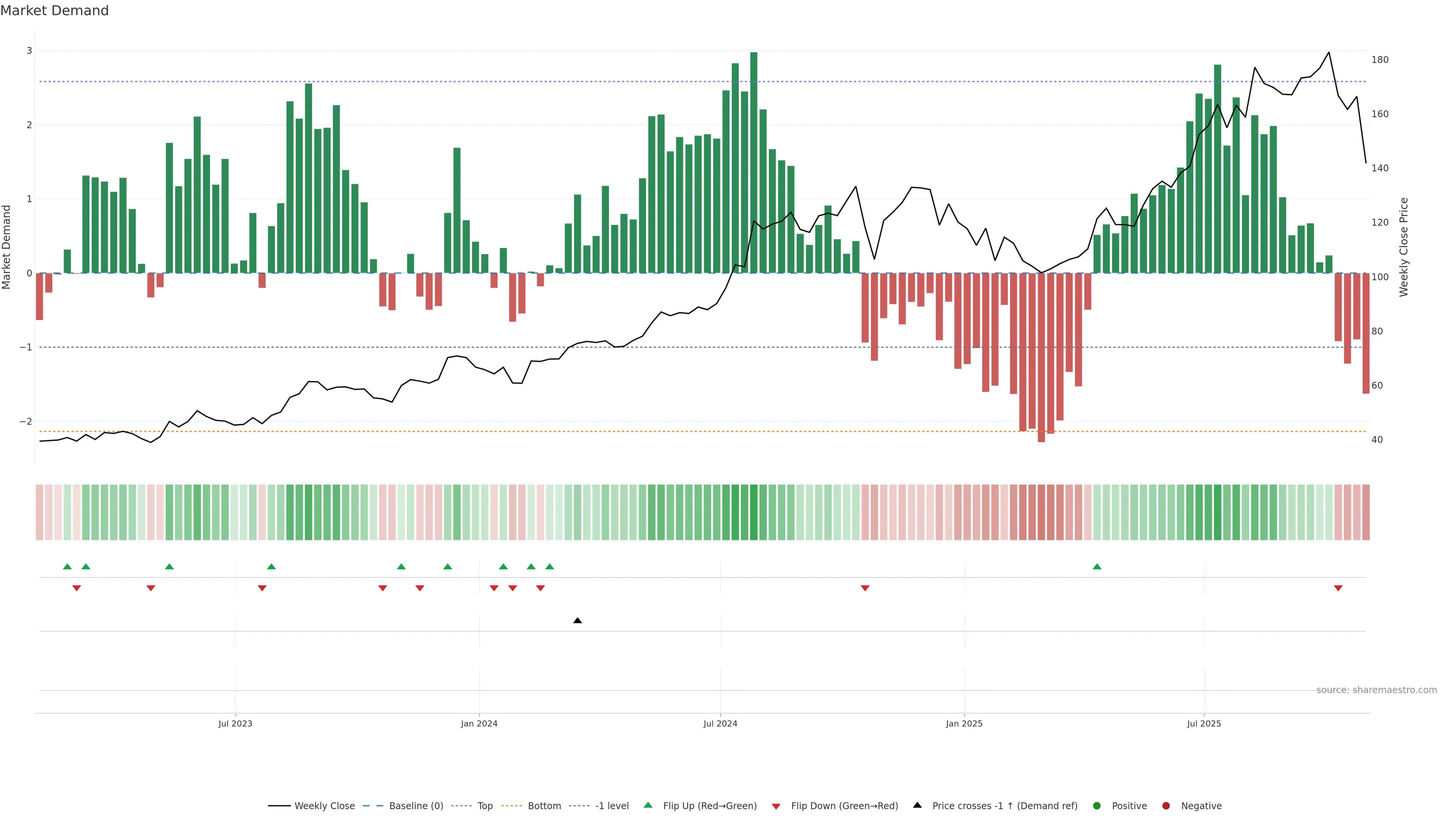Screen dimensions: 1456x819
Task: Click the last red flip-down marker near right edge
Action: (x=1338, y=588)
